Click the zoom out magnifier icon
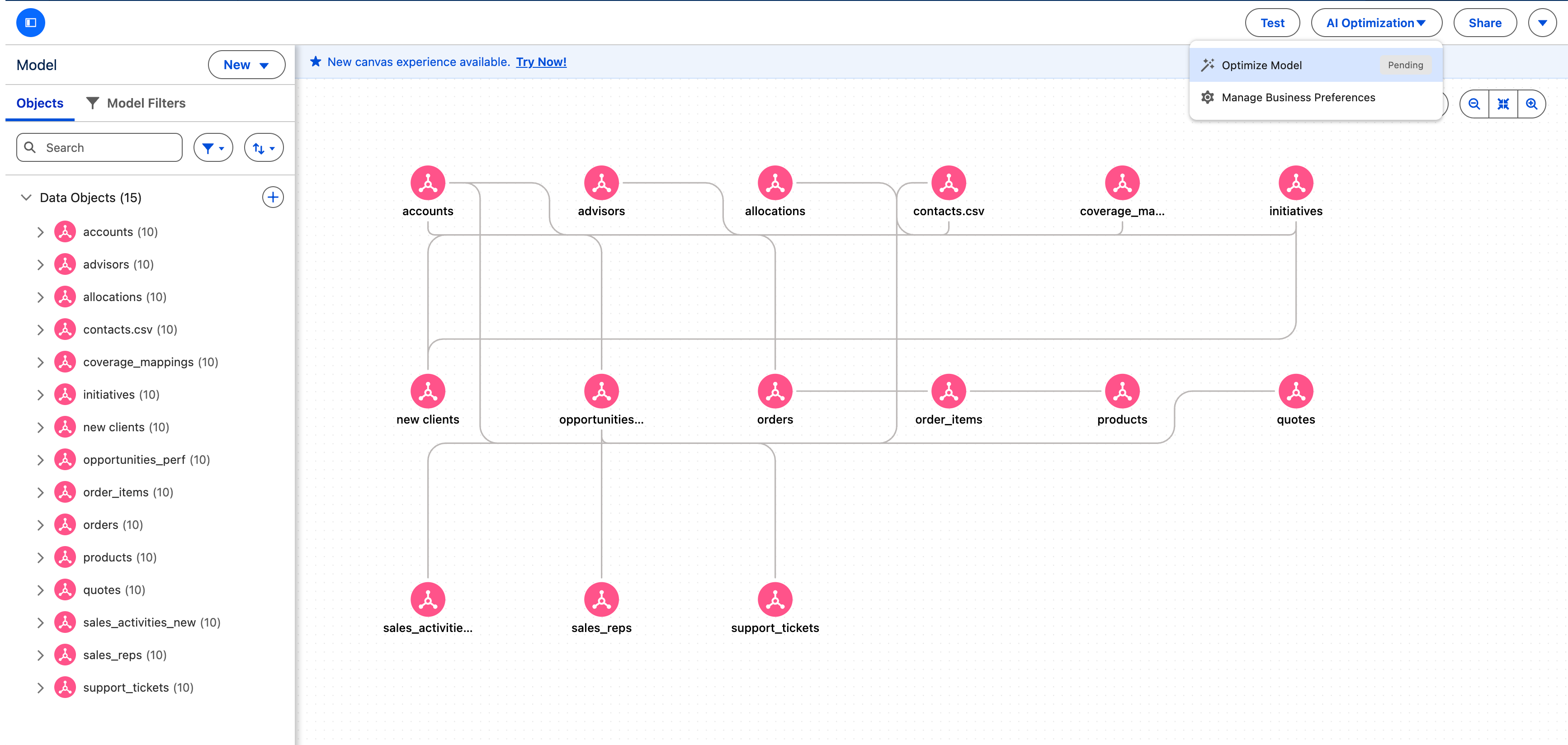Viewport: 1568px width, 745px height. [x=1474, y=104]
